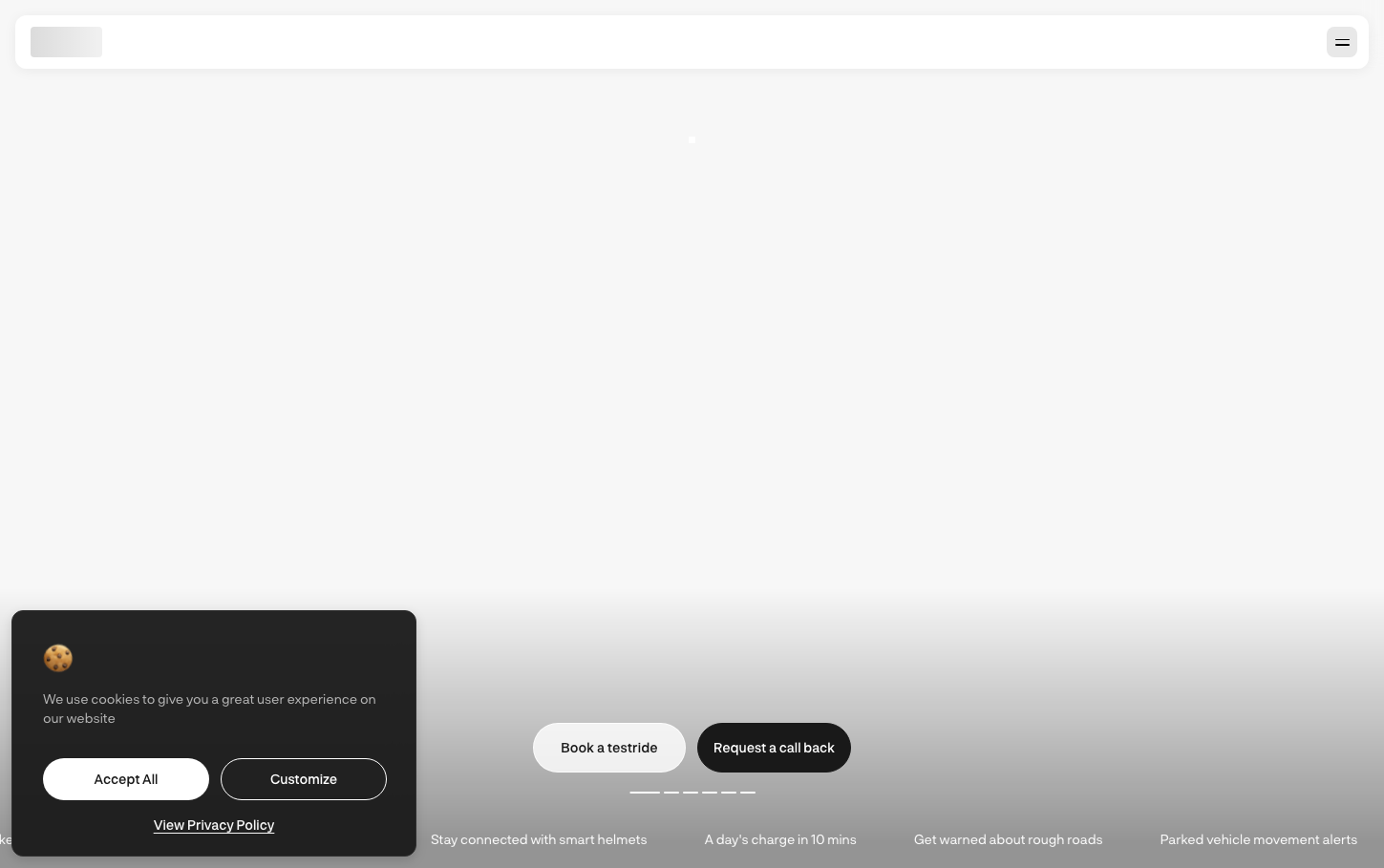Click the cookie emoji icon

click(x=58, y=658)
